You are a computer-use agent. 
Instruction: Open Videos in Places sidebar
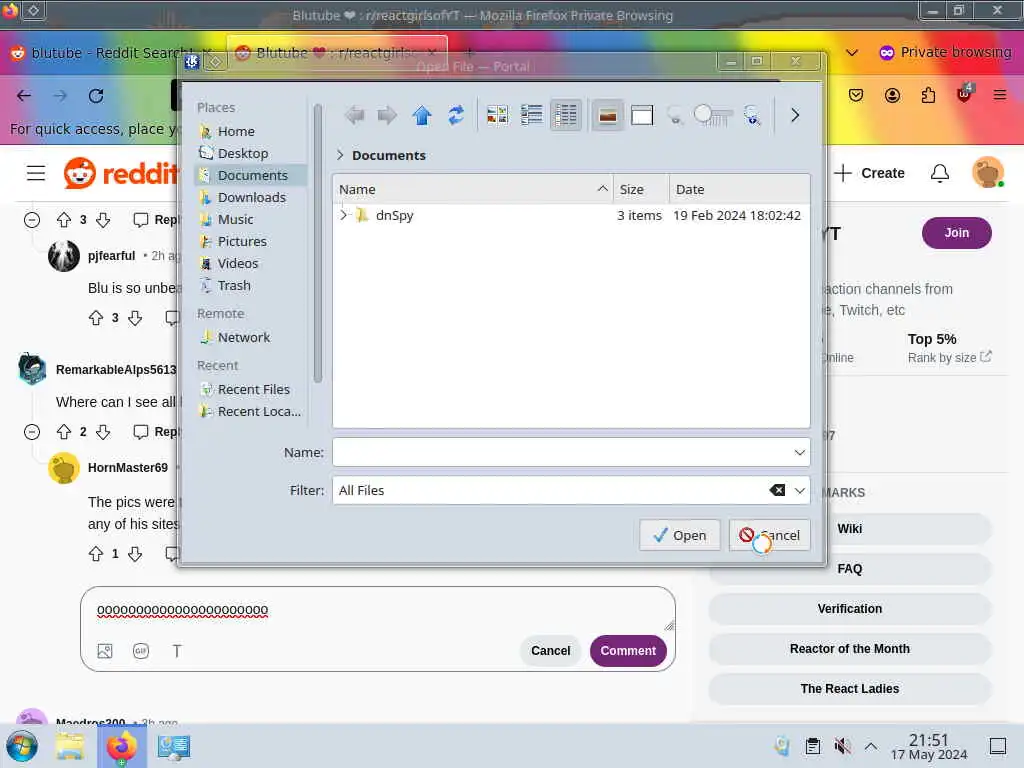(251, 263)
